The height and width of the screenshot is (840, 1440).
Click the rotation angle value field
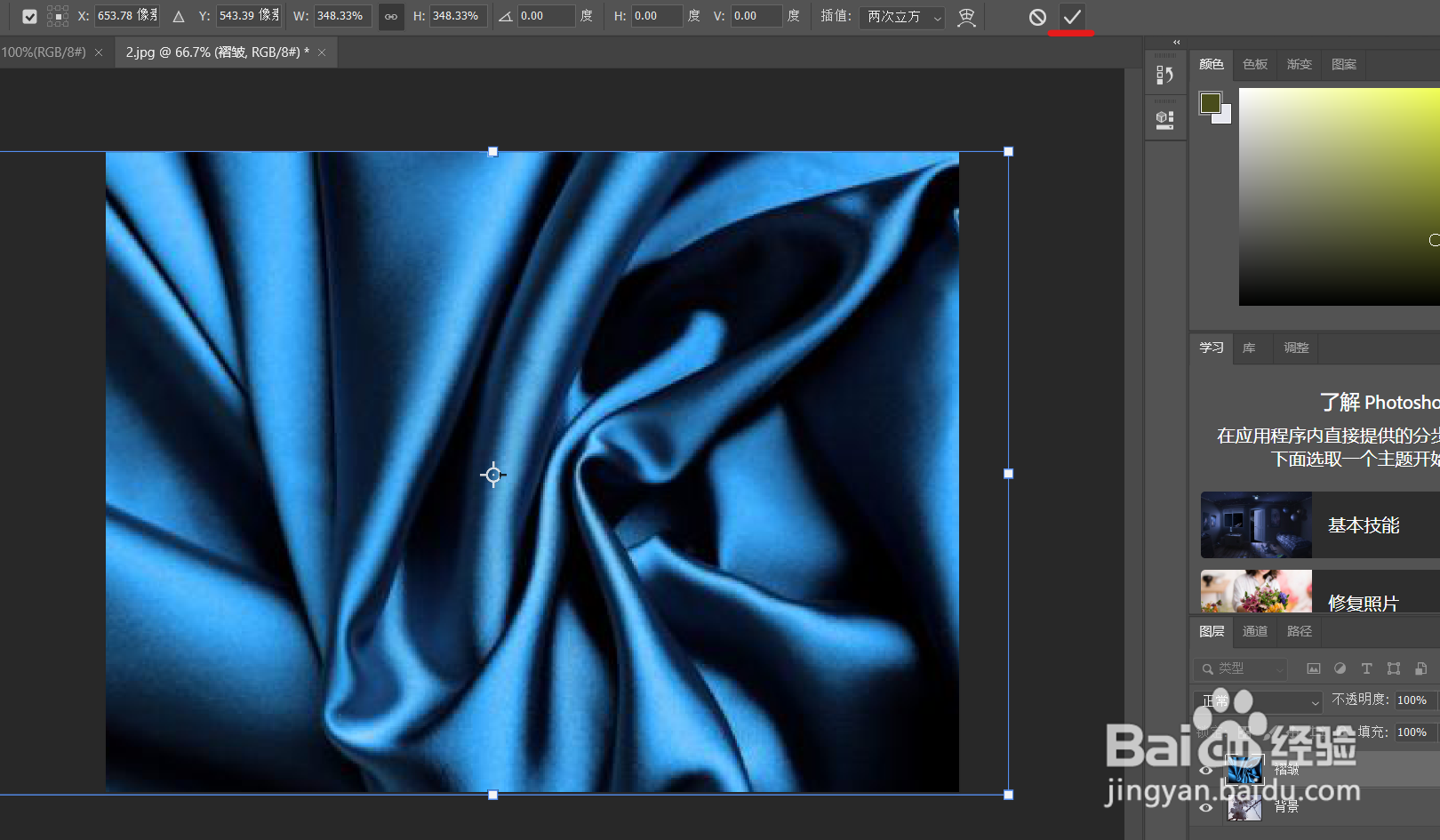(546, 16)
